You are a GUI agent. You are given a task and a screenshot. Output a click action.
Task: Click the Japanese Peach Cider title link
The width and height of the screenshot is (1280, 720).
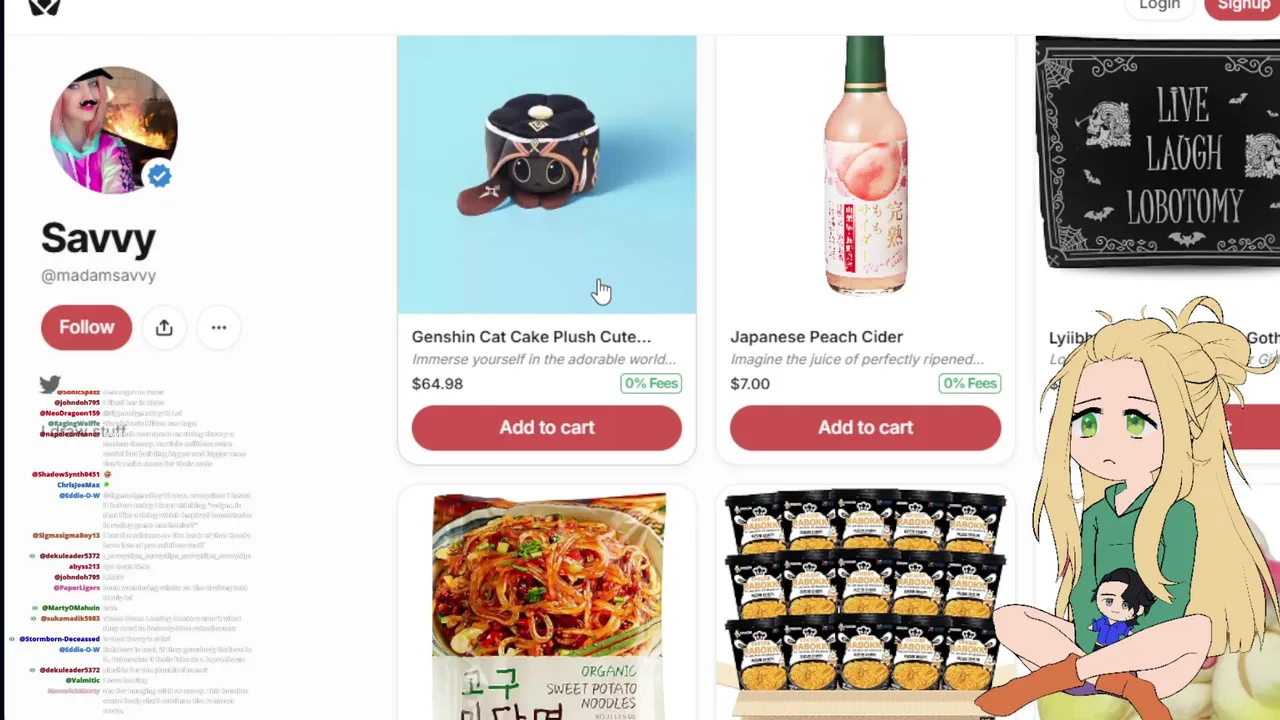[x=816, y=337]
